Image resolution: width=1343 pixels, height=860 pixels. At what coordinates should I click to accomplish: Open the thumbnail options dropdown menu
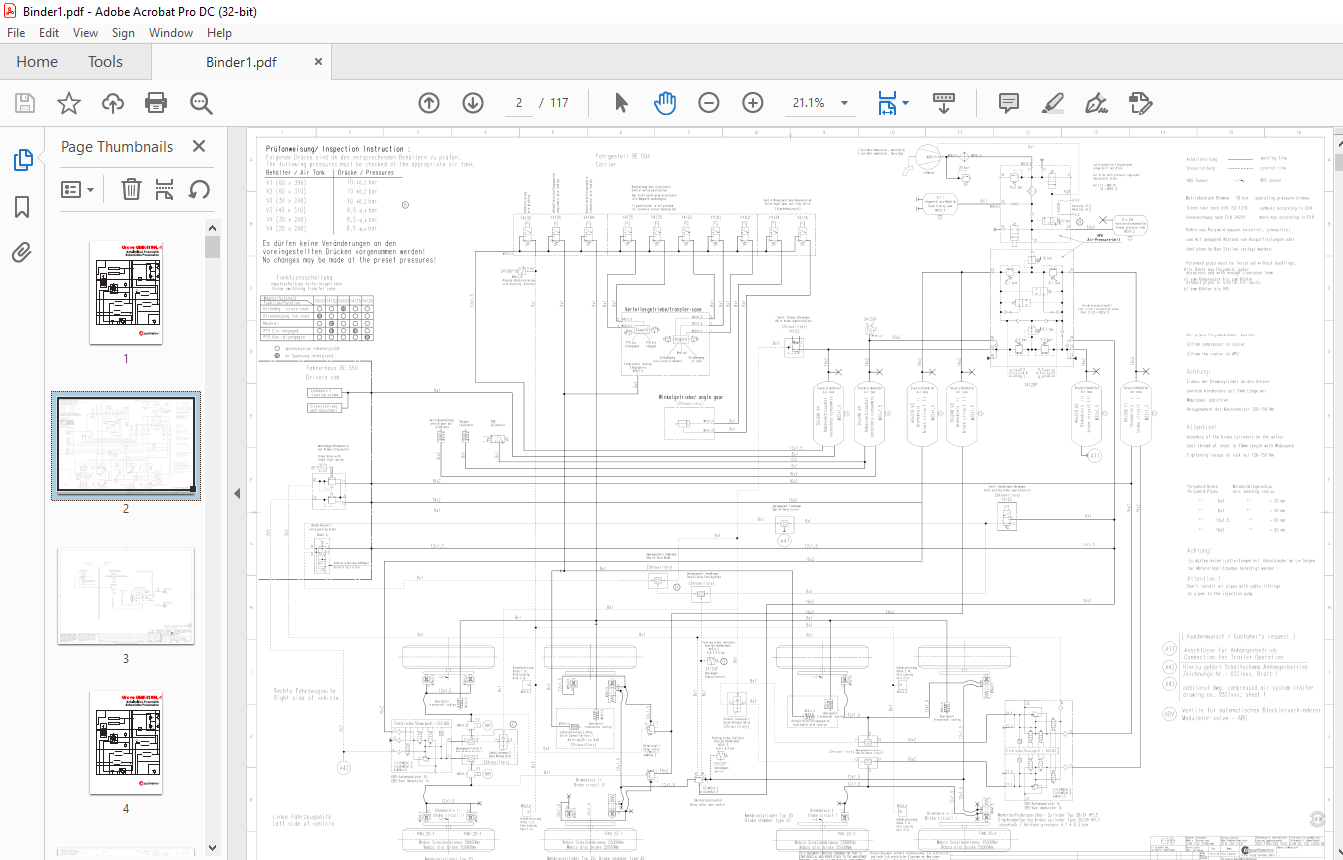[78, 189]
